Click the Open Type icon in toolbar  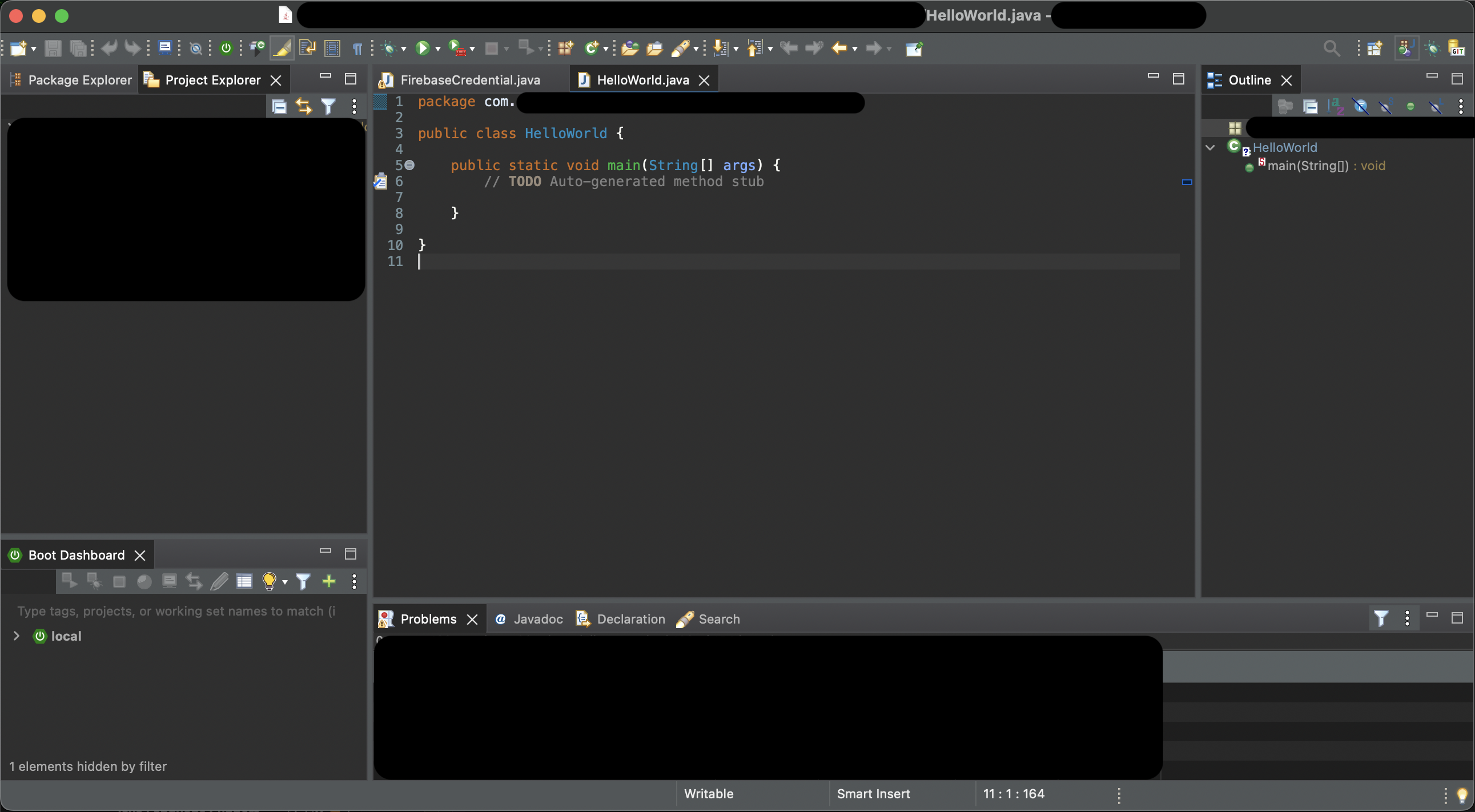tap(629, 49)
